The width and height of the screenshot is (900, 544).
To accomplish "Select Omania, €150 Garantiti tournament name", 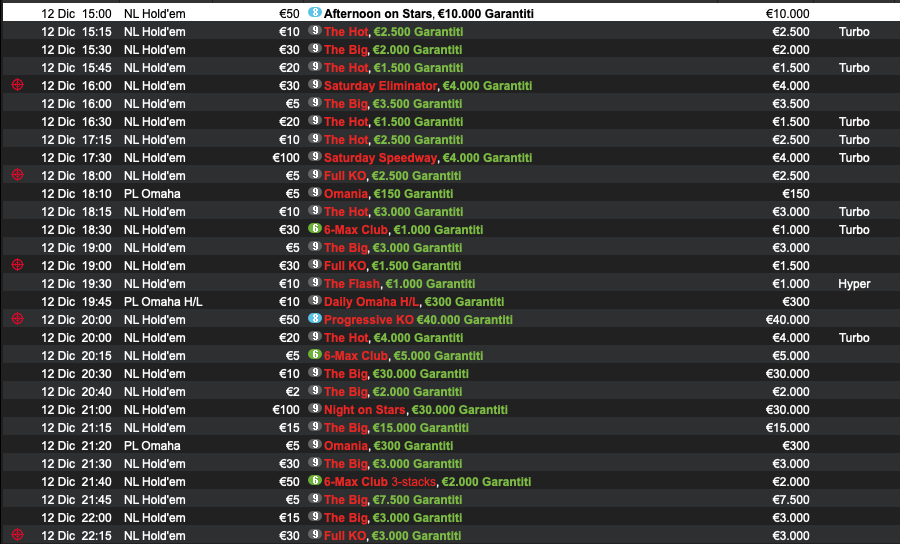I will (x=389, y=193).
